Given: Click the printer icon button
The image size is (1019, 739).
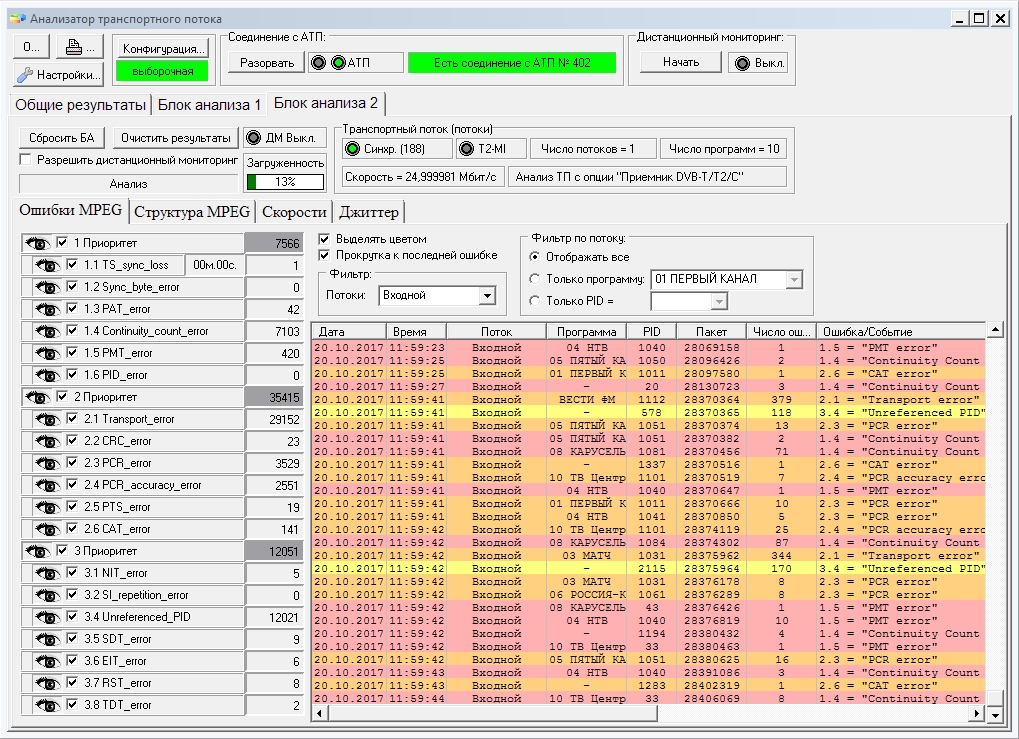Looking at the screenshot, I should pyautogui.click(x=81, y=47).
